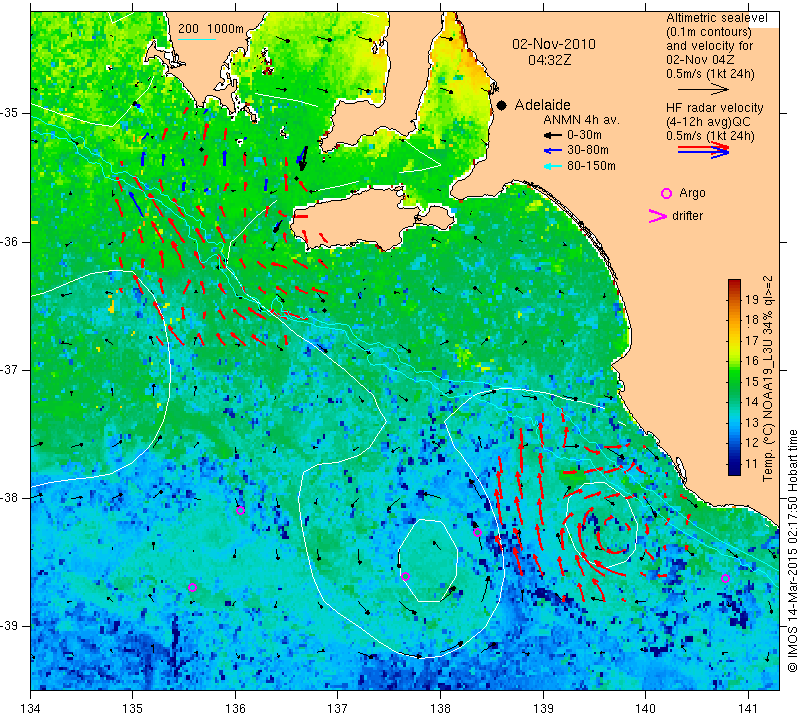Click the '-36' latitude axis label
800x720 pixels.
tap(11, 241)
